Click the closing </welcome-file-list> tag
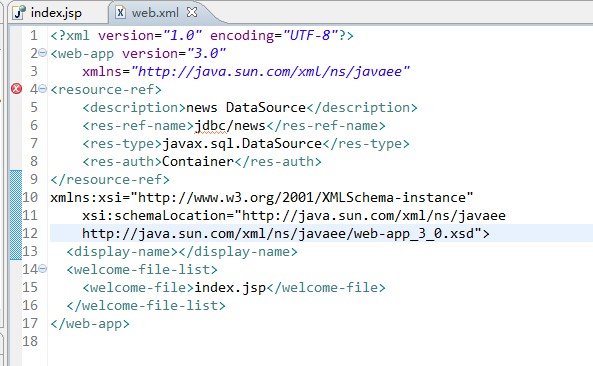The width and height of the screenshot is (593, 366). click(146, 306)
